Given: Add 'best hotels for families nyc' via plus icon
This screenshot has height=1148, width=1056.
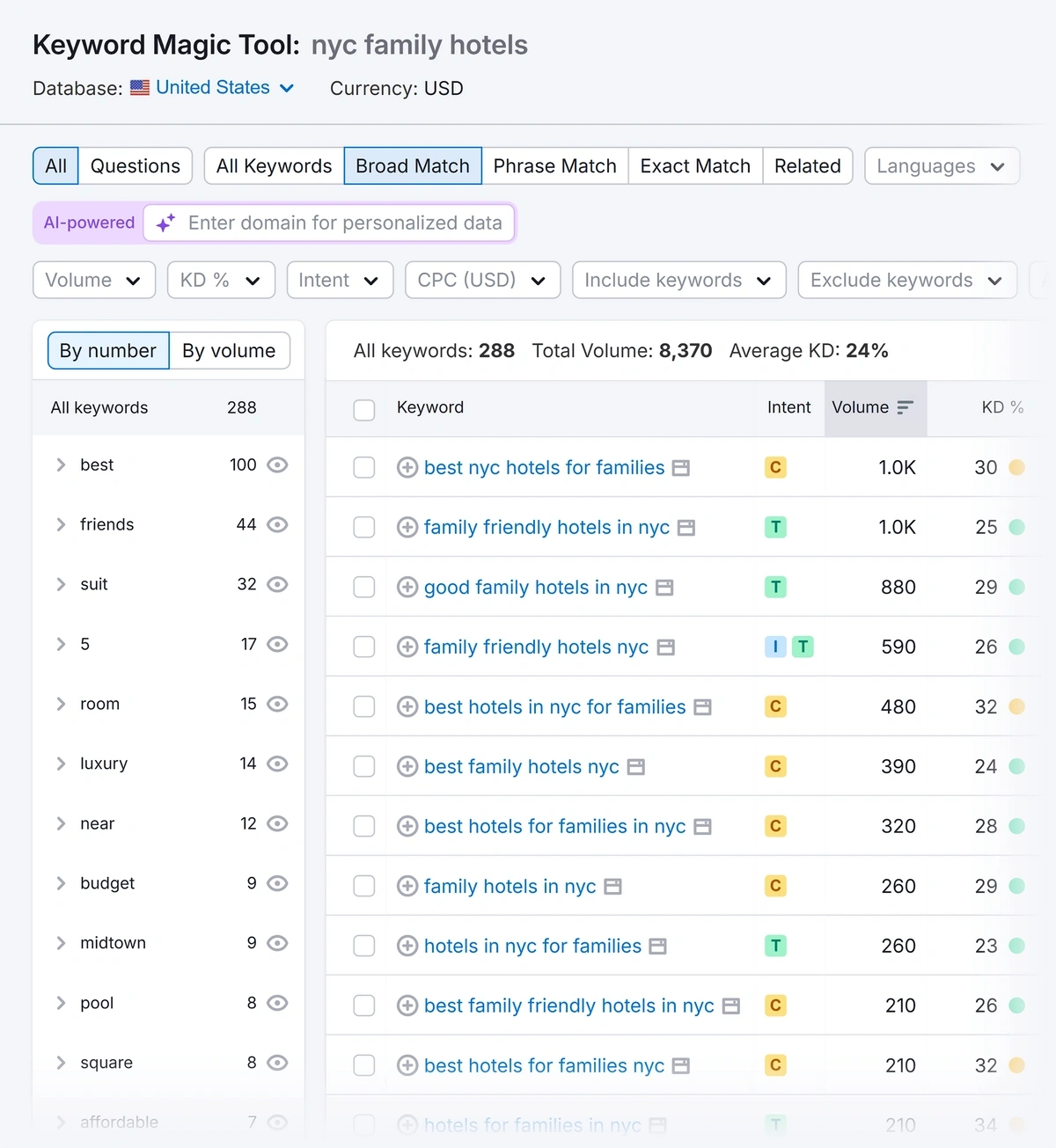Looking at the screenshot, I should [407, 1066].
